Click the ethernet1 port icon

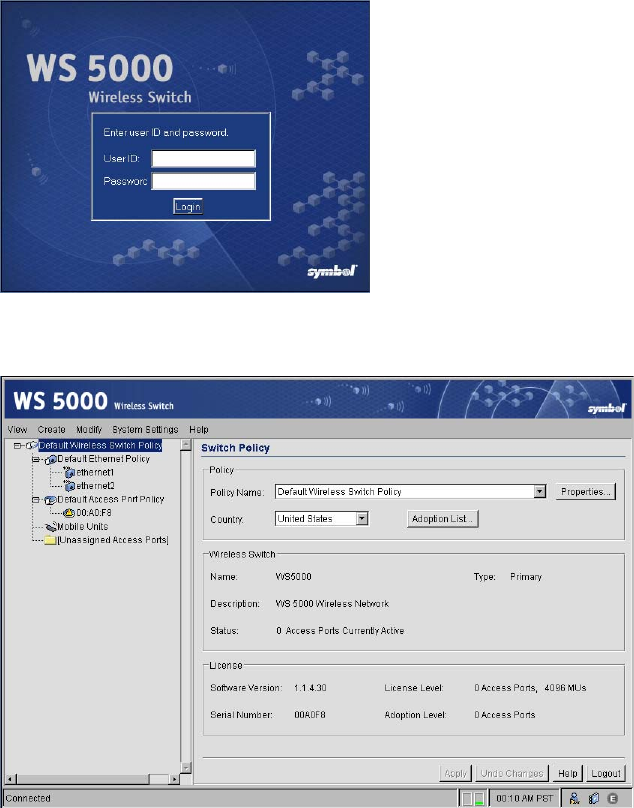pyautogui.click(x=70, y=473)
